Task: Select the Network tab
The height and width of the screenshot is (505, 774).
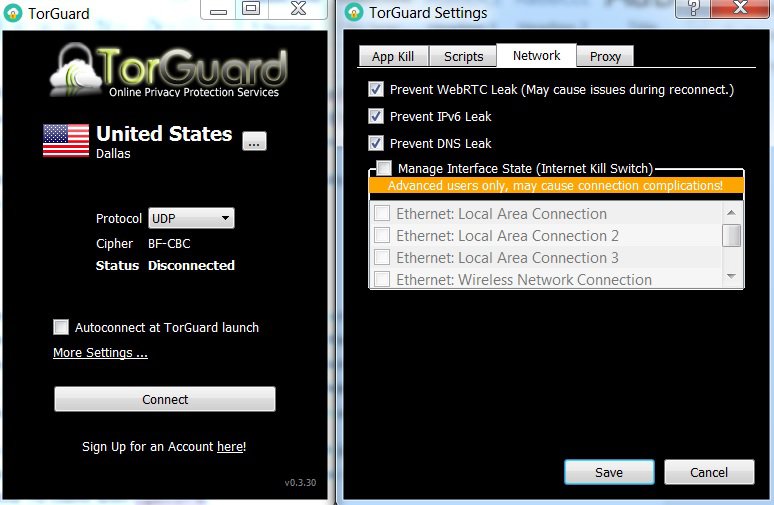Action: (536, 55)
